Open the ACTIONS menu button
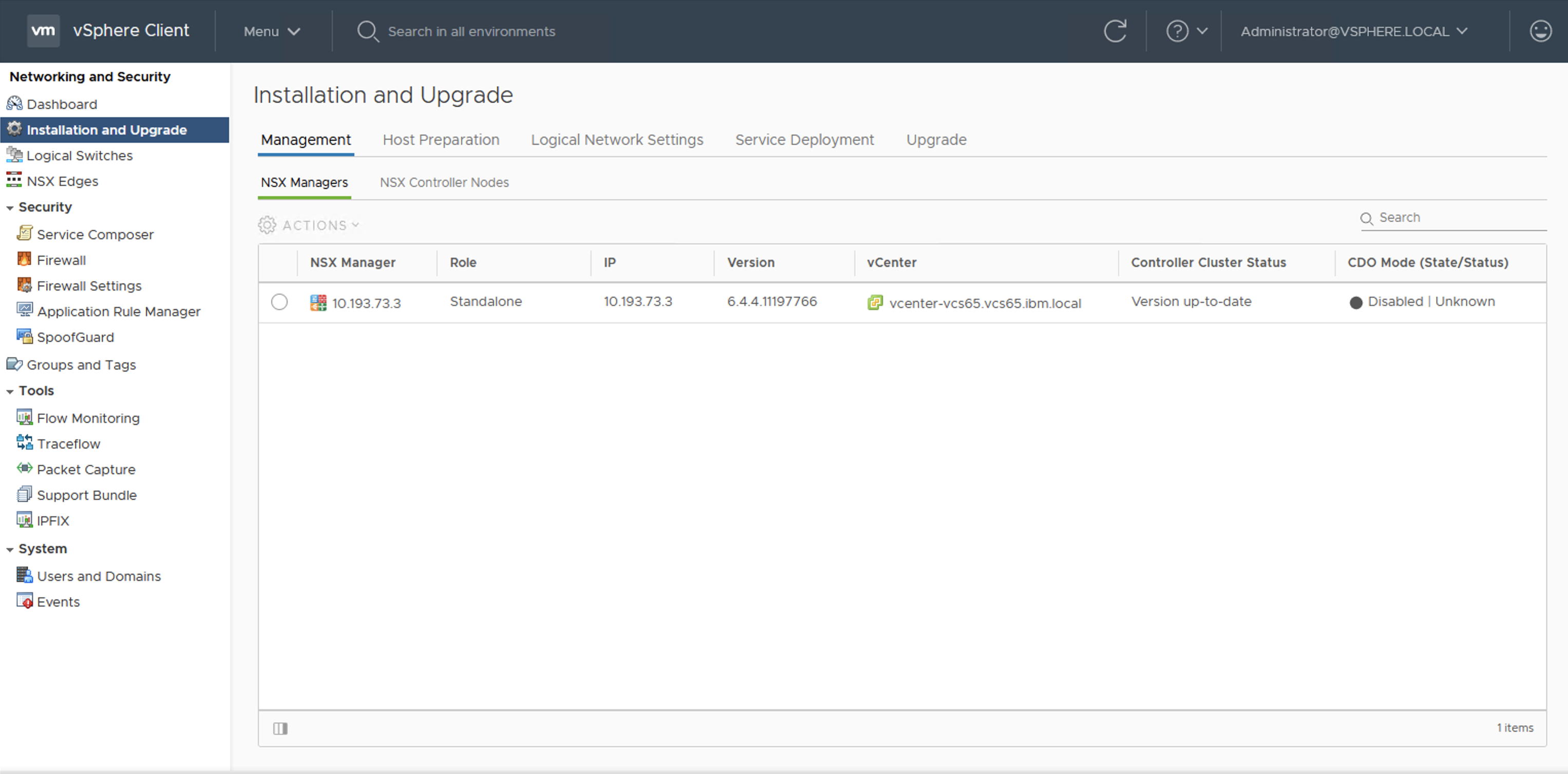 point(309,225)
